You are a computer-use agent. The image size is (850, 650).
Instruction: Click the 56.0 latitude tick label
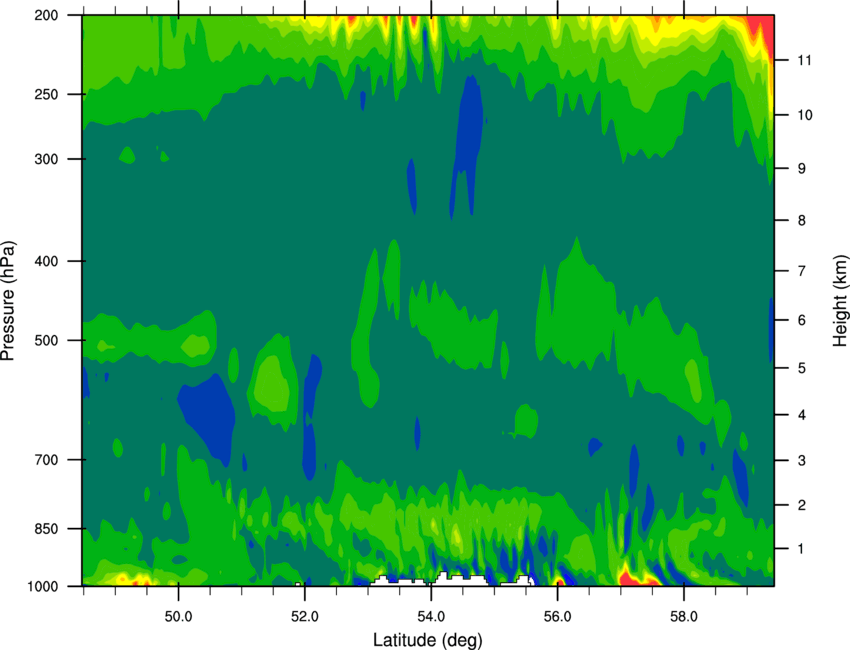point(557,617)
